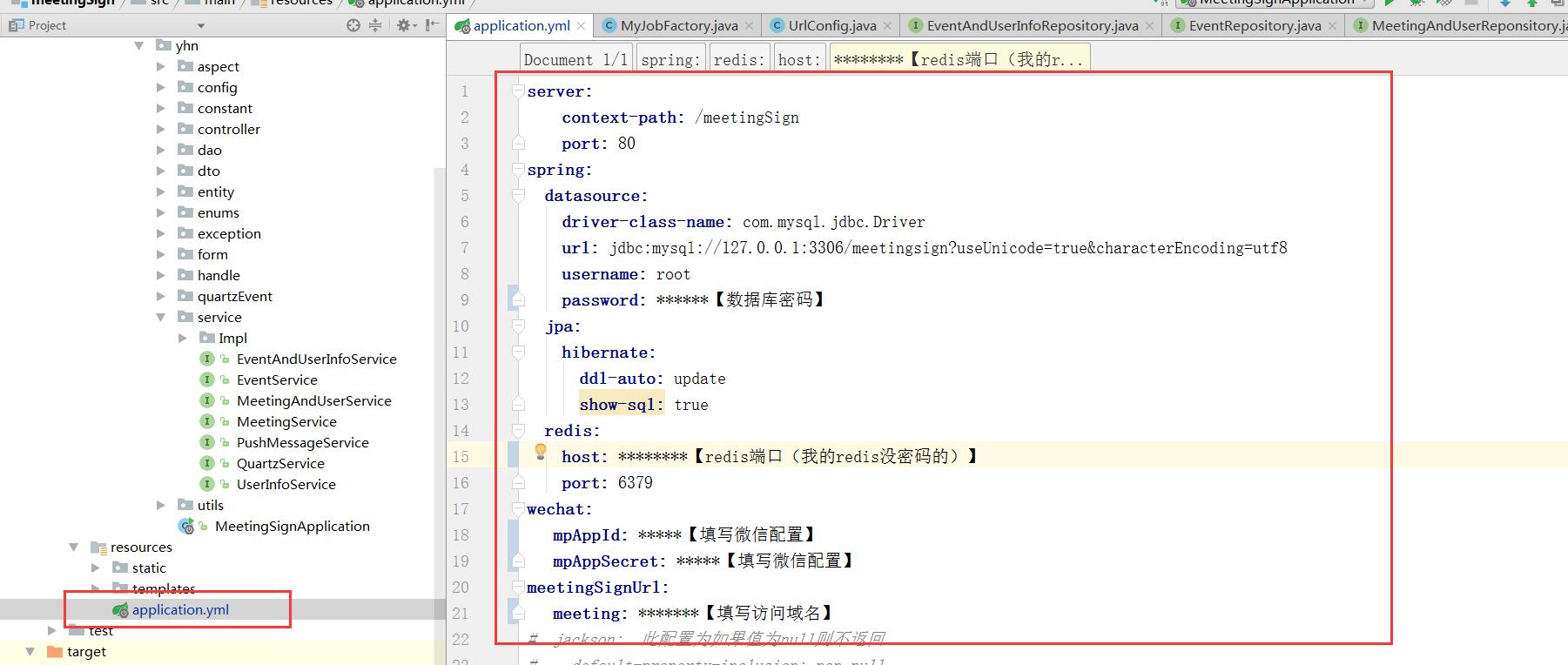Expand the constant package
Image resolution: width=1568 pixels, height=665 pixels.
161,108
